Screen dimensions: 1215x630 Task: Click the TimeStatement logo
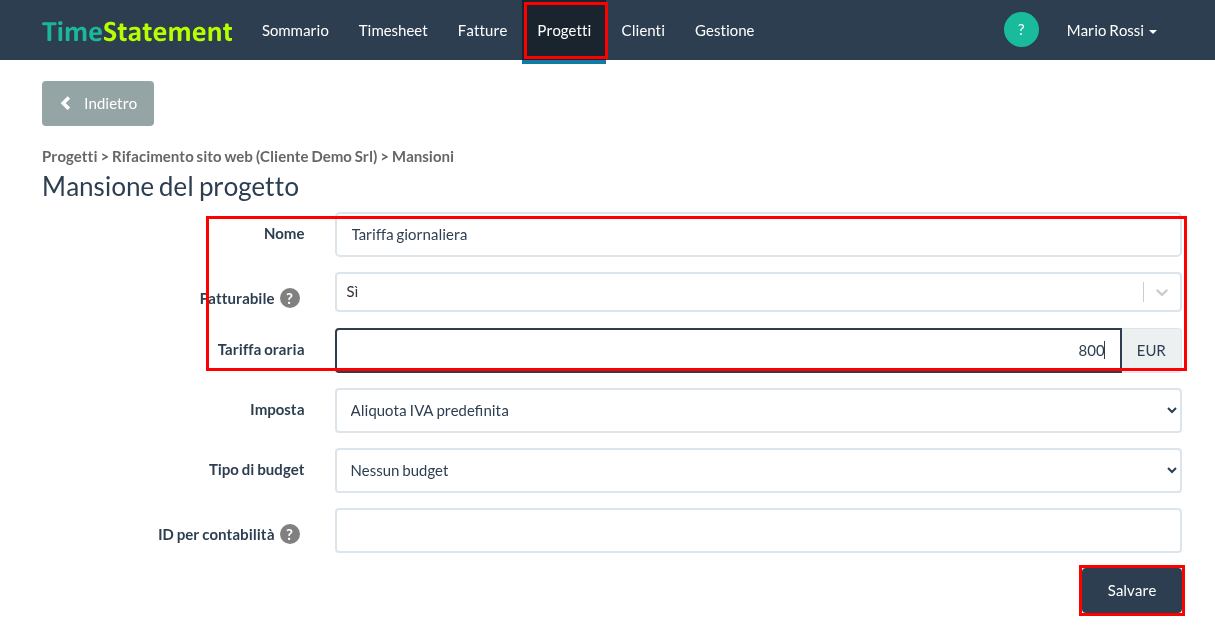[137, 31]
